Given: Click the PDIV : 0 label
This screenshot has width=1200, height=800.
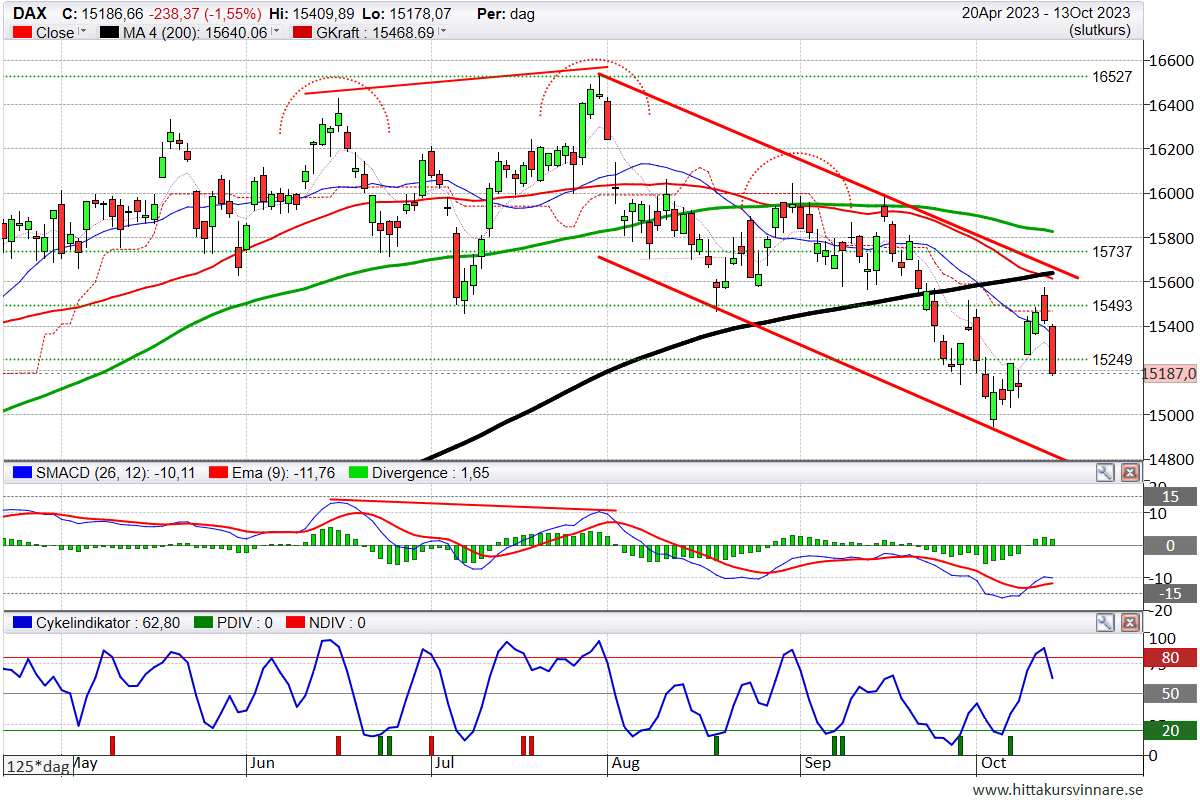Looking at the screenshot, I should [245, 623].
